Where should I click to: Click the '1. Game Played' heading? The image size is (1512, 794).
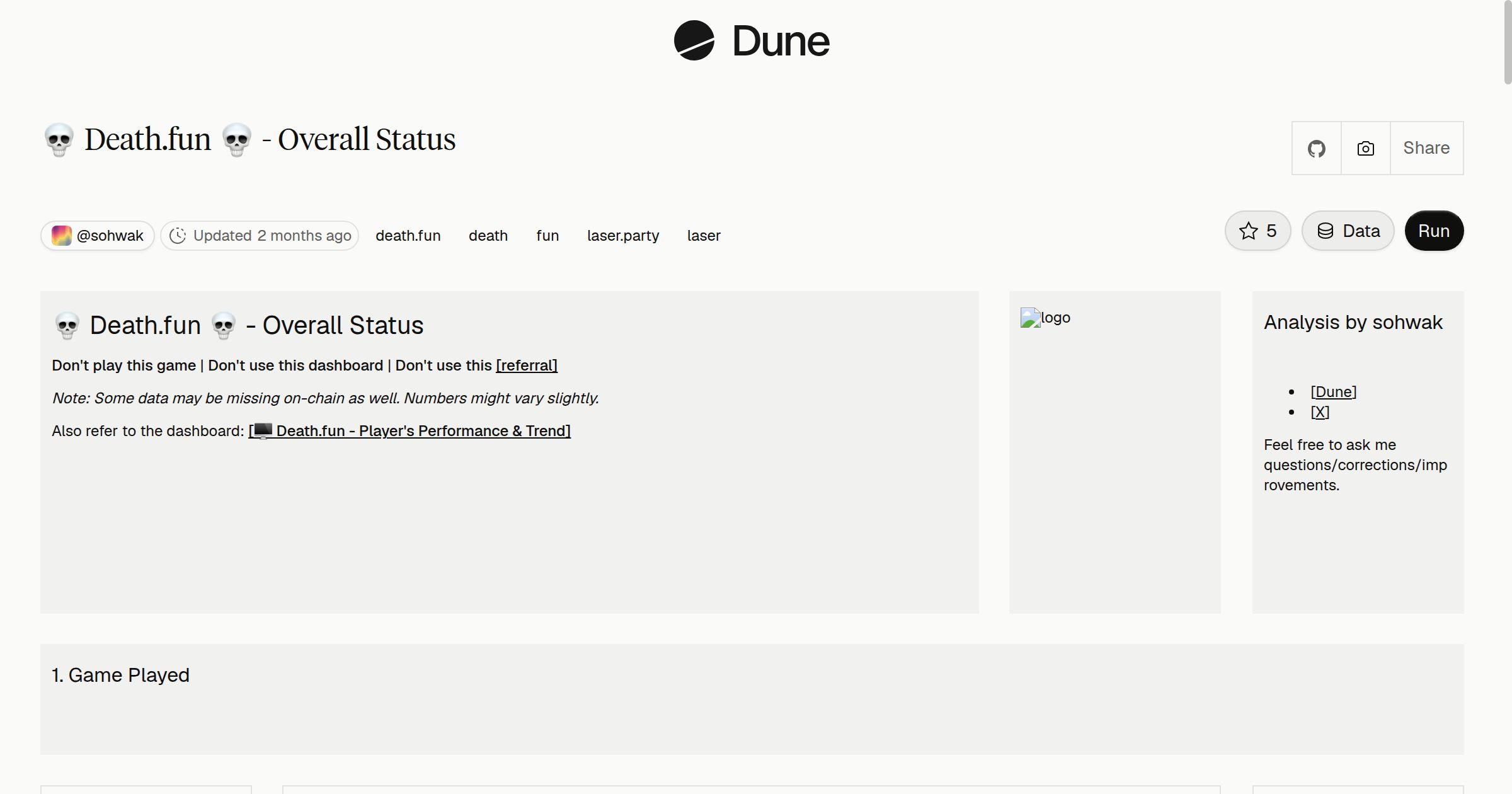[120, 675]
